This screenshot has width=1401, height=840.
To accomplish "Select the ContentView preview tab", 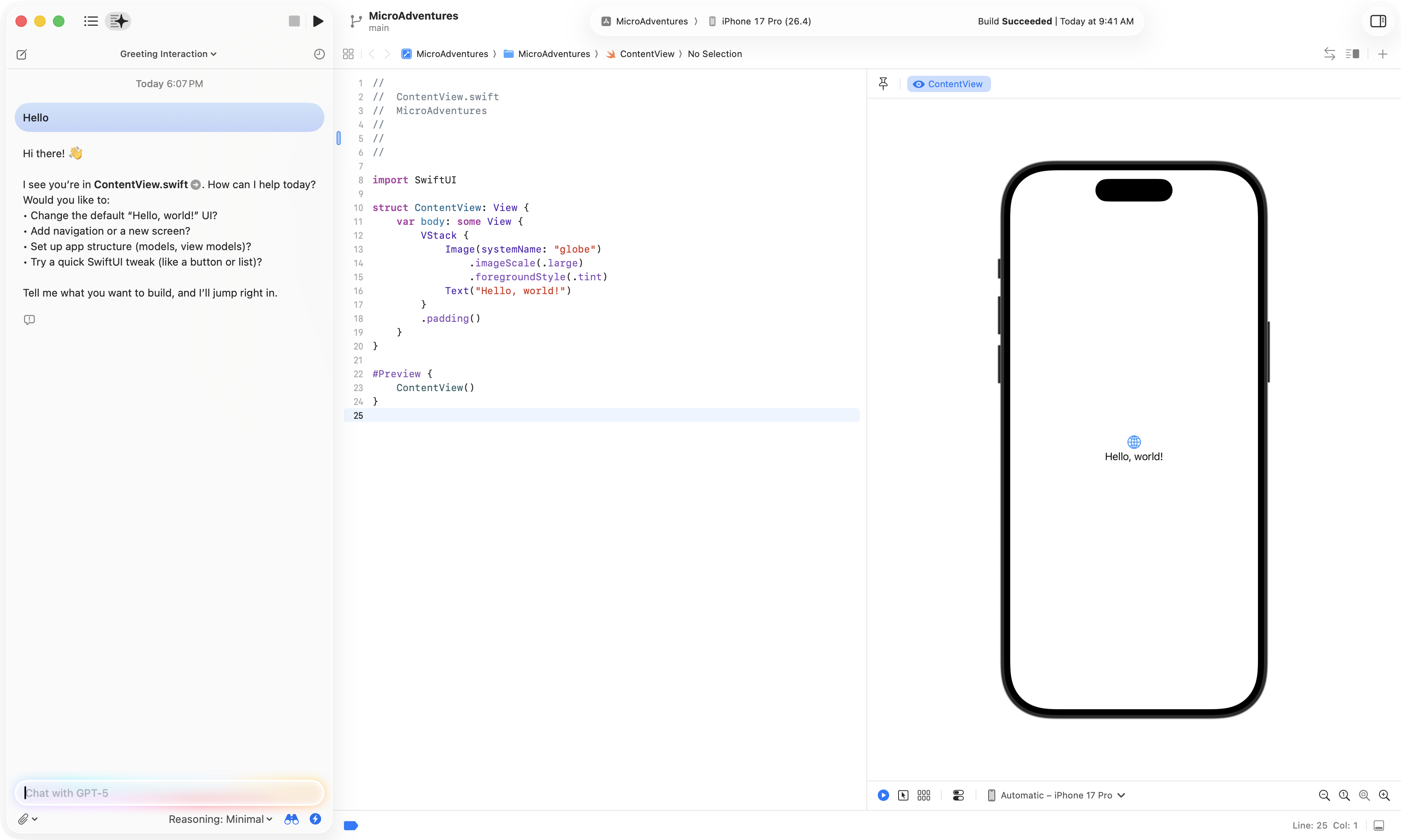I will tap(948, 84).
